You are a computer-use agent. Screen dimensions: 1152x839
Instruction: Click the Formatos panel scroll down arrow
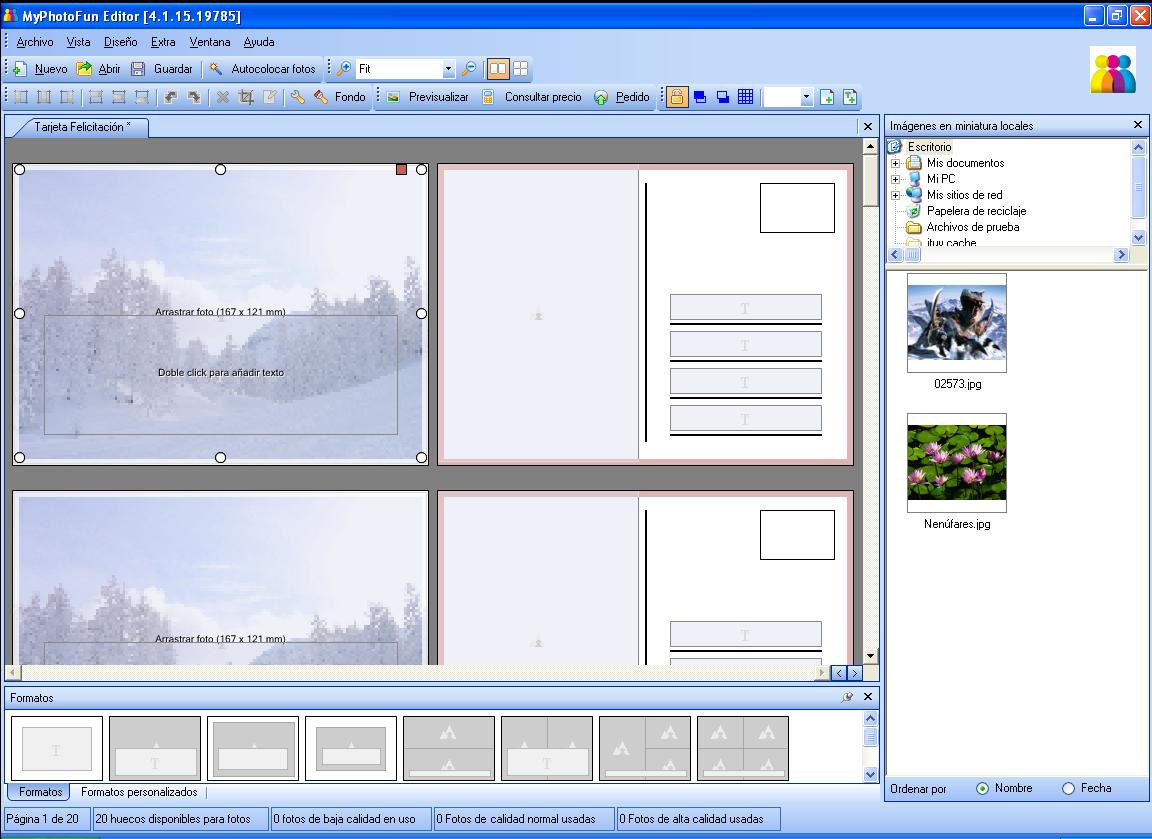871,774
